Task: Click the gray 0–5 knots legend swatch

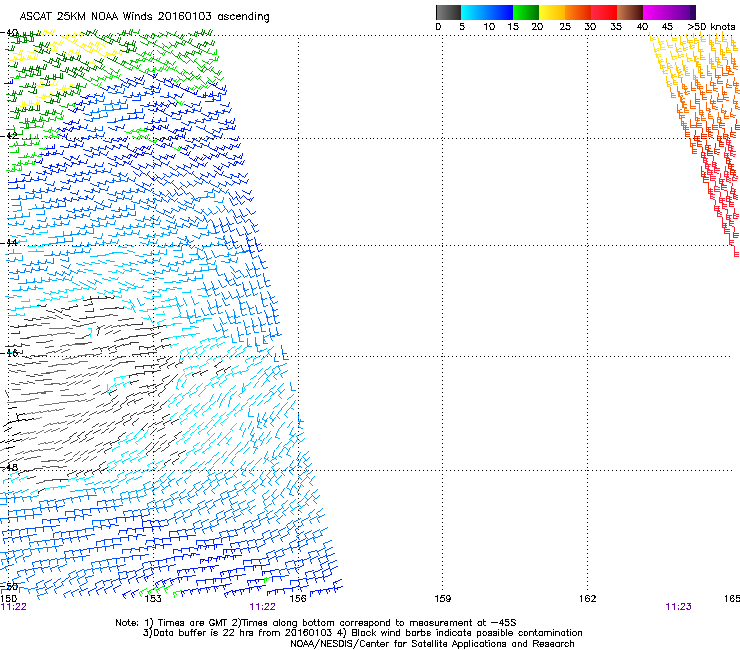Action: click(x=448, y=12)
